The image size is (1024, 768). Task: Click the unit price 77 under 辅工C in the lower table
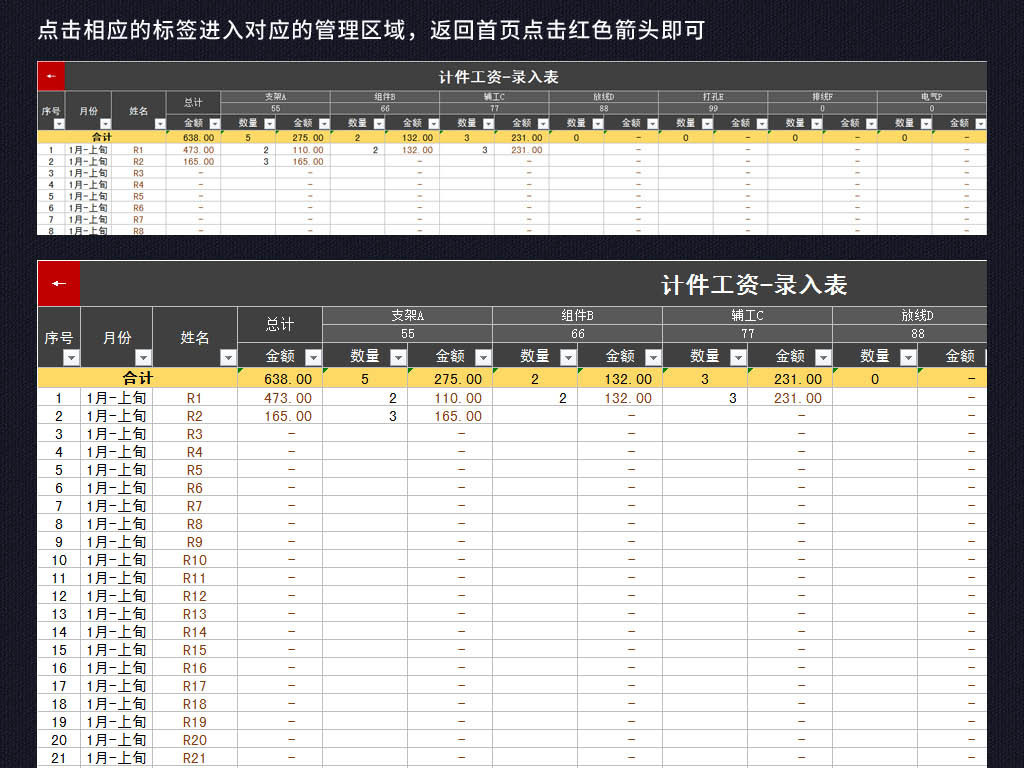pos(747,334)
